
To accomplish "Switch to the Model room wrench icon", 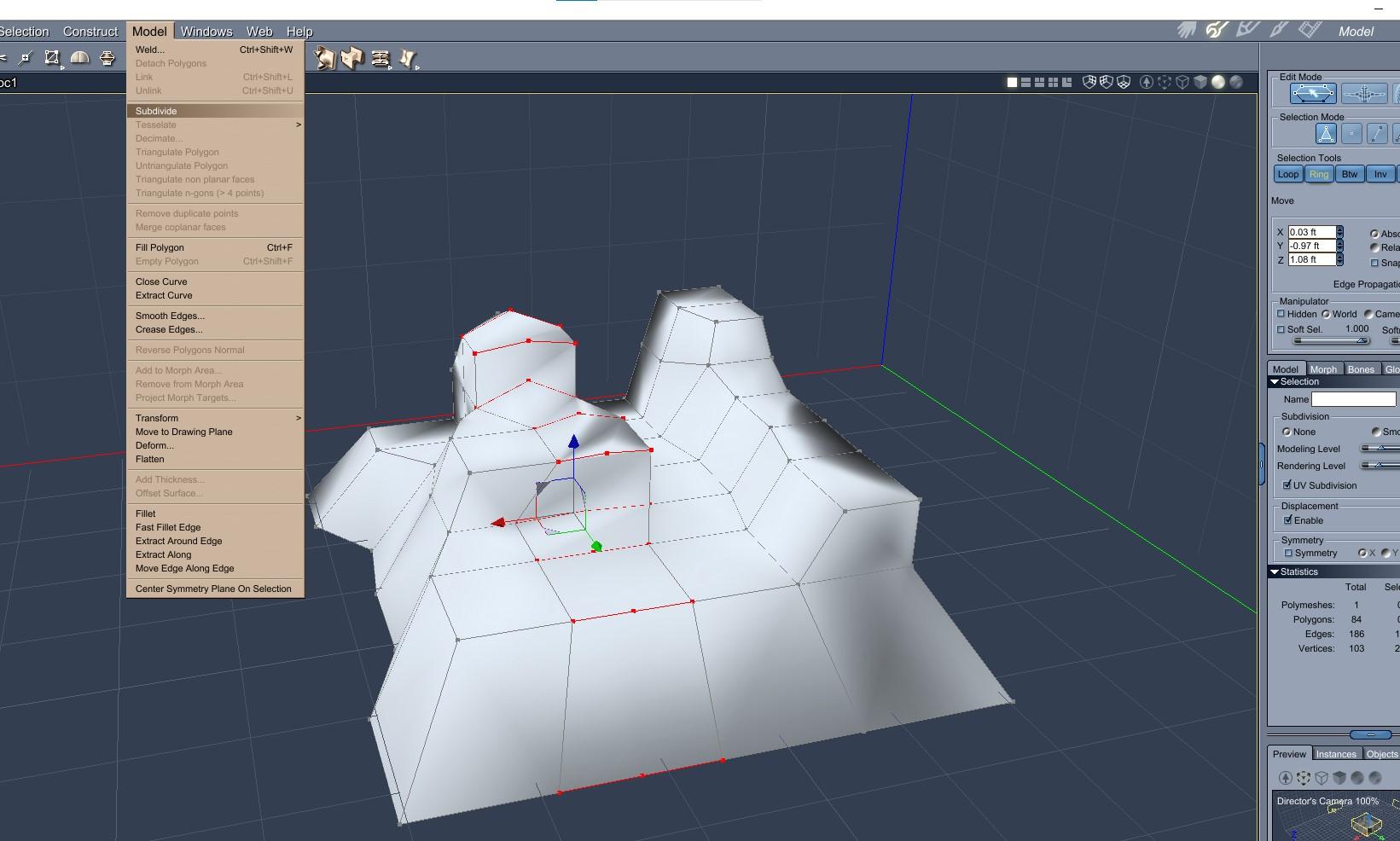I will click(x=1217, y=31).
